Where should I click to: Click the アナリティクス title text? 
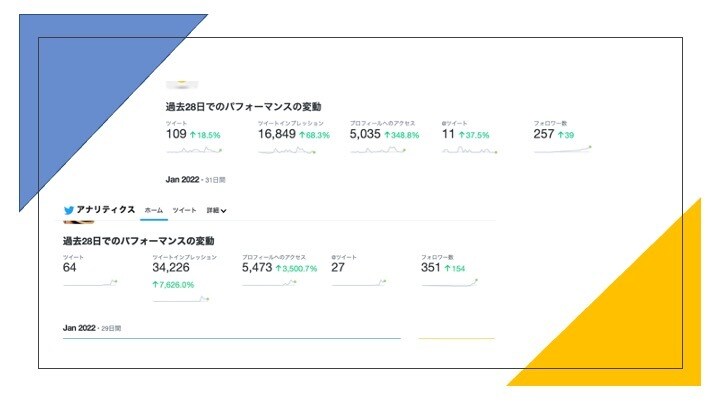pyautogui.click(x=106, y=210)
